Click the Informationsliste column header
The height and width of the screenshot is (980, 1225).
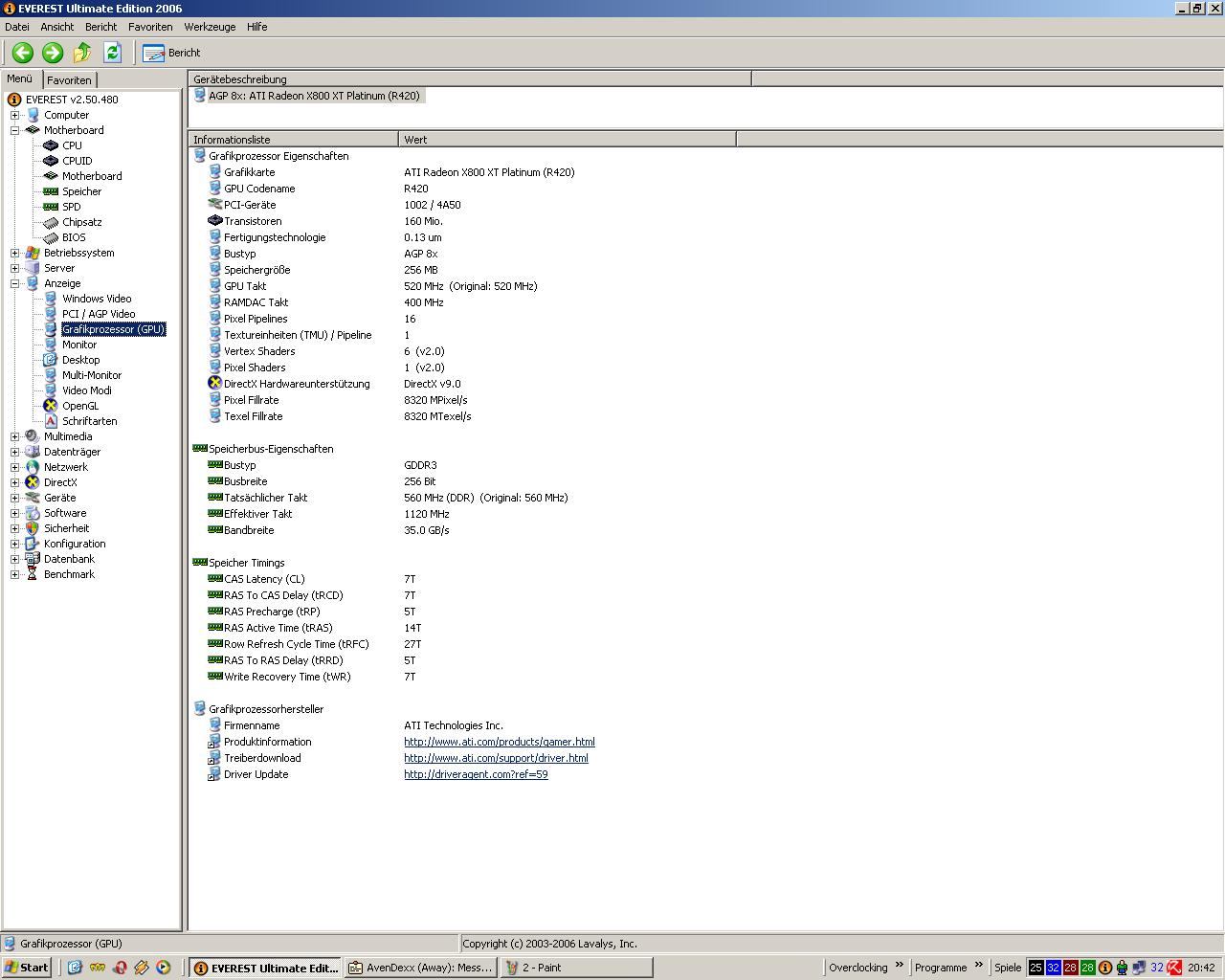(293, 140)
